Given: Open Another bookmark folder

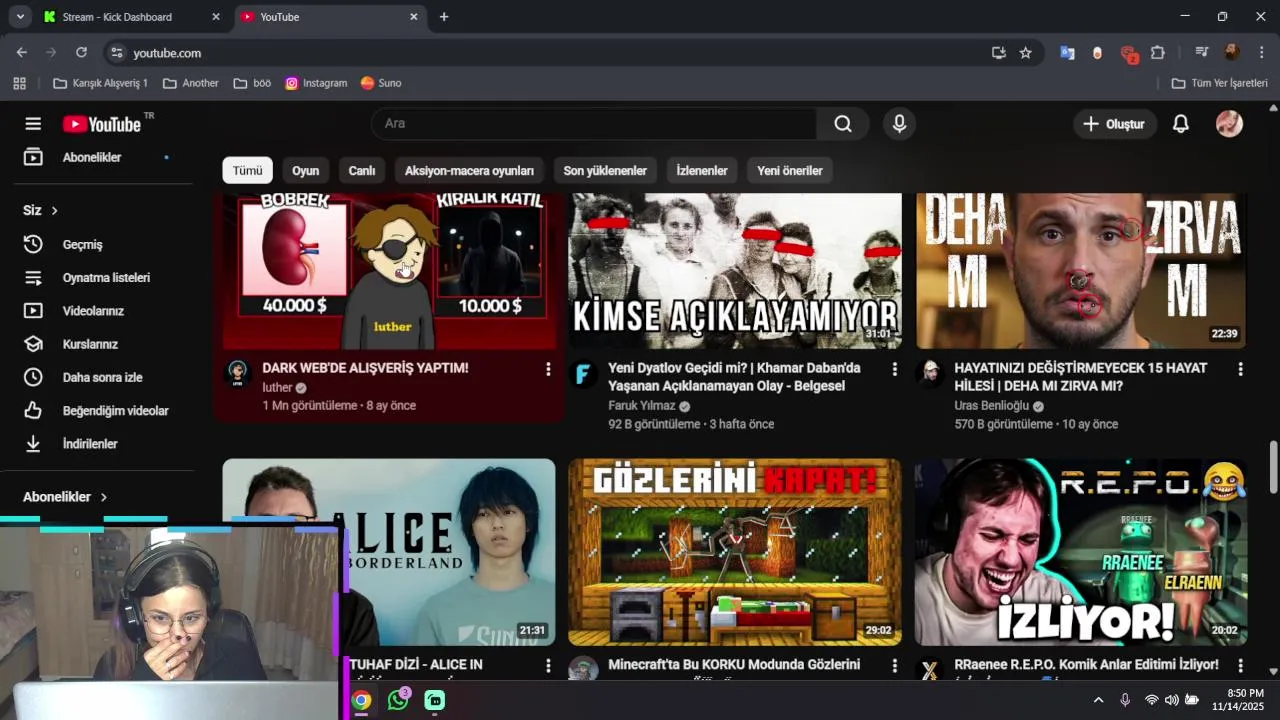Looking at the screenshot, I should 190,83.
